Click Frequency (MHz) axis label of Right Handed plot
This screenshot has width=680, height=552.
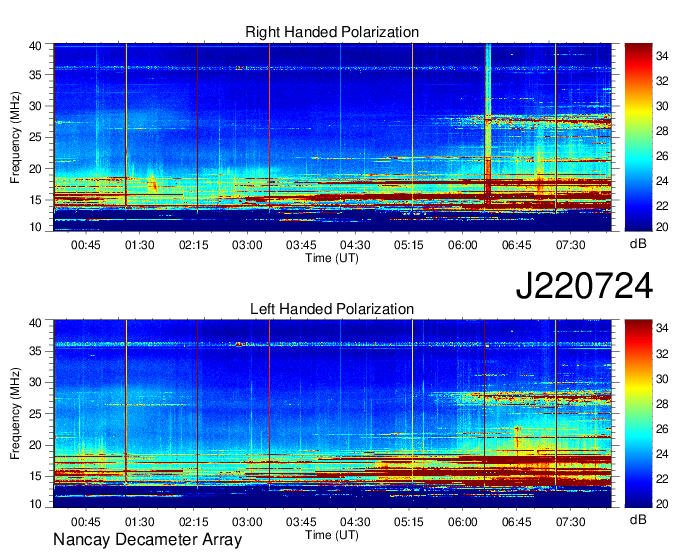pos(15,137)
